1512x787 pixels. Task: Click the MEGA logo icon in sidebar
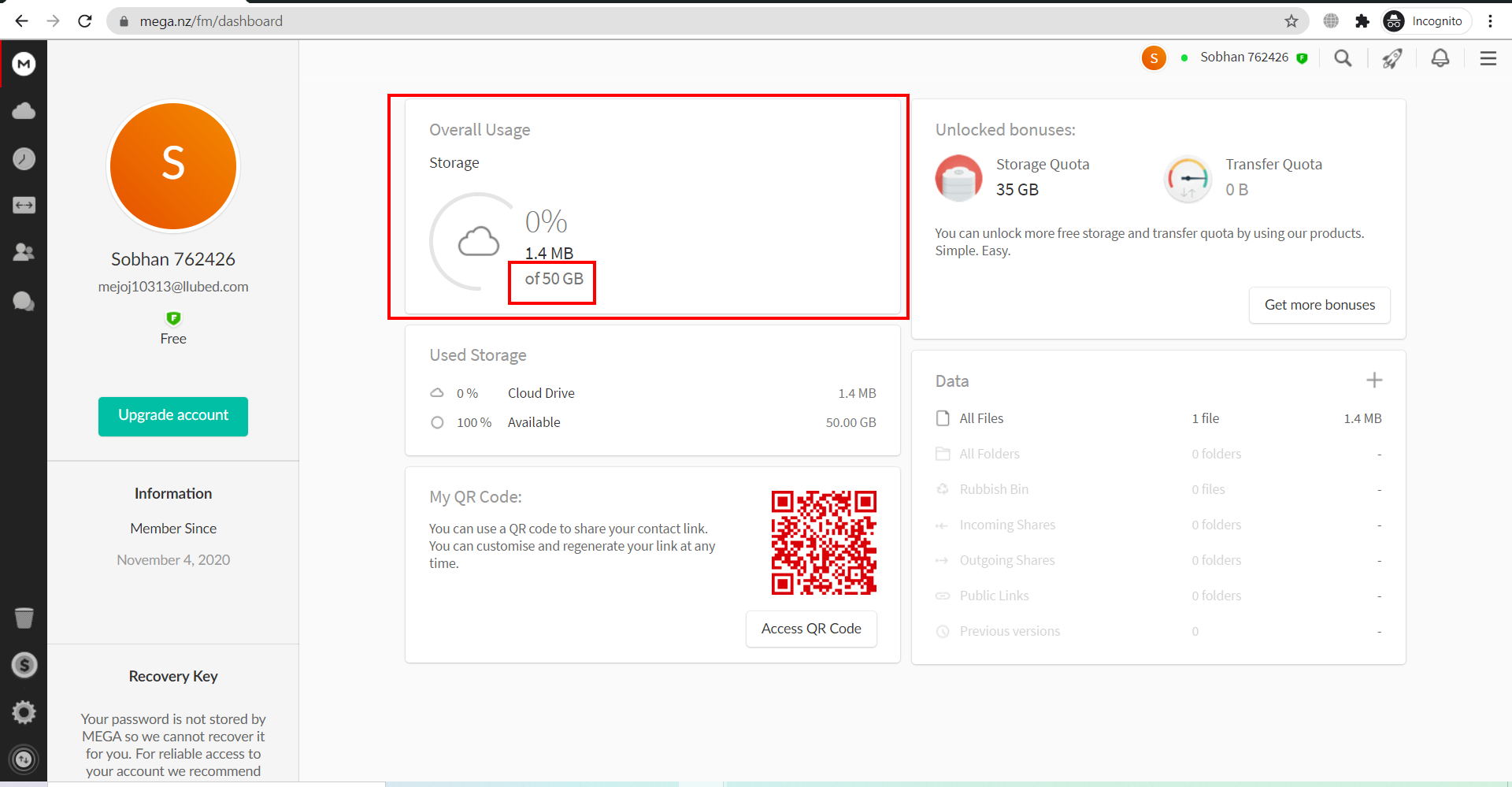click(x=24, y=64)
